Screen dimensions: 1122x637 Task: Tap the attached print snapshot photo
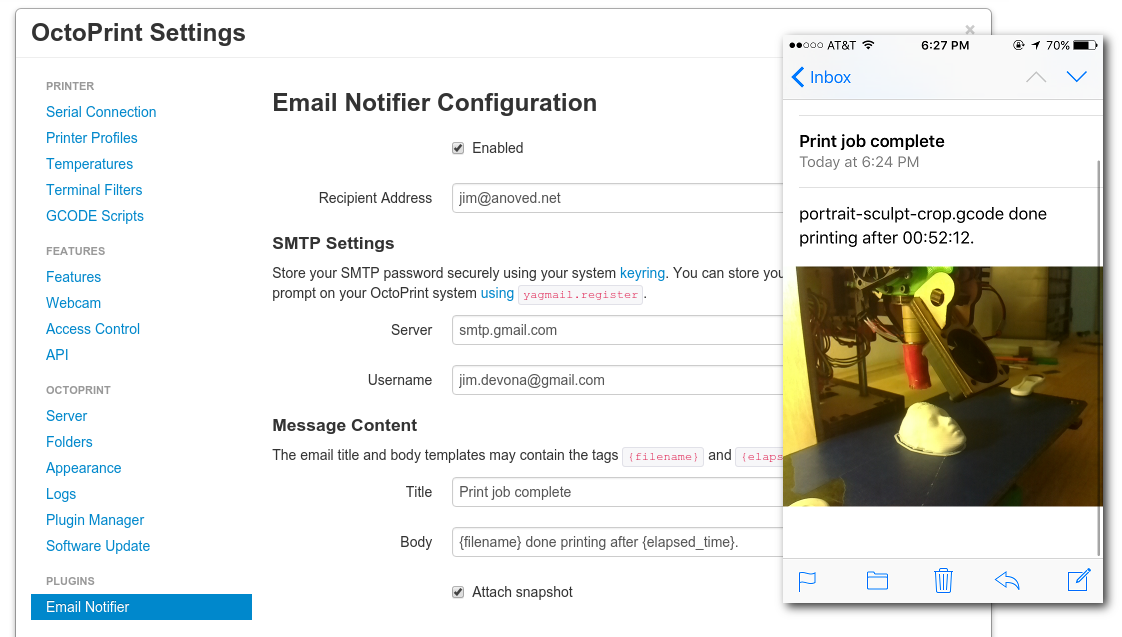click(x=942, y=386)
